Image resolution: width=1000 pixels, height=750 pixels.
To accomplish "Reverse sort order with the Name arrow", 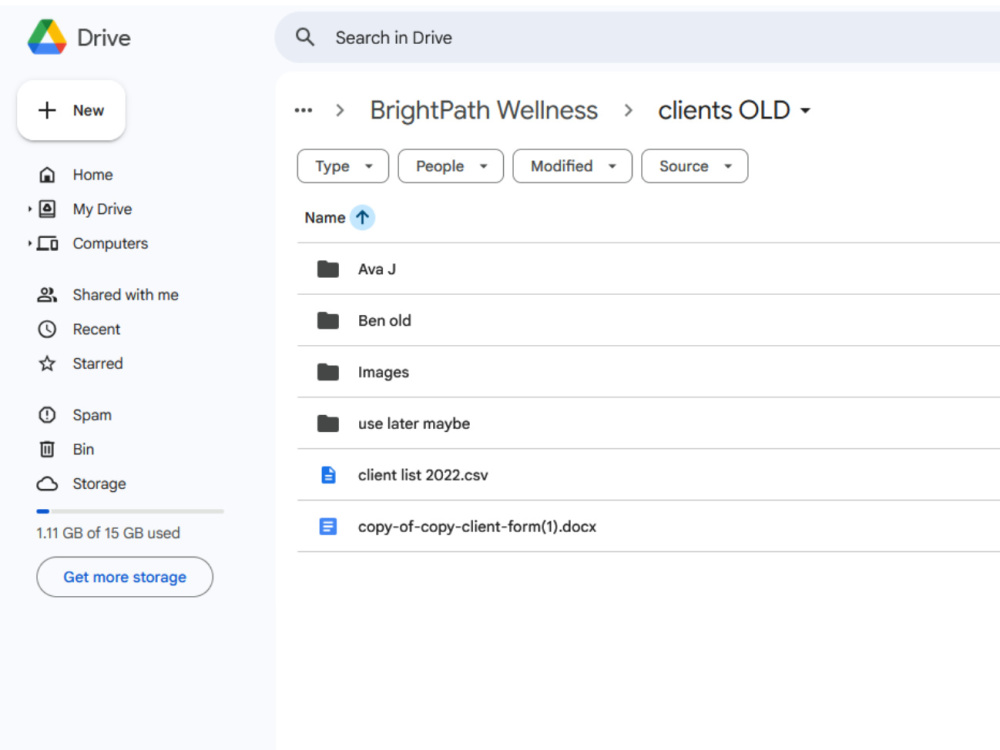I will 362,217.
